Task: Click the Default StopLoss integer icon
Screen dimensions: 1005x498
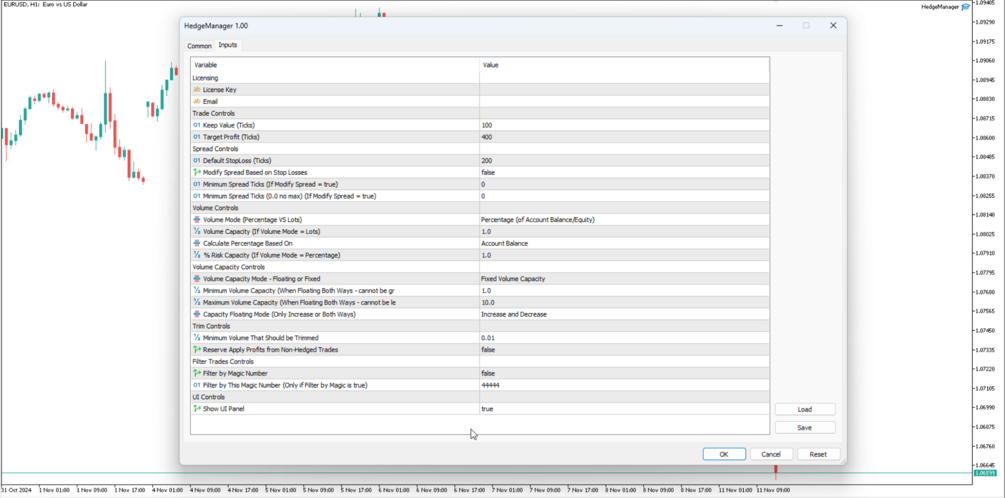Action: tap(197, 161)
